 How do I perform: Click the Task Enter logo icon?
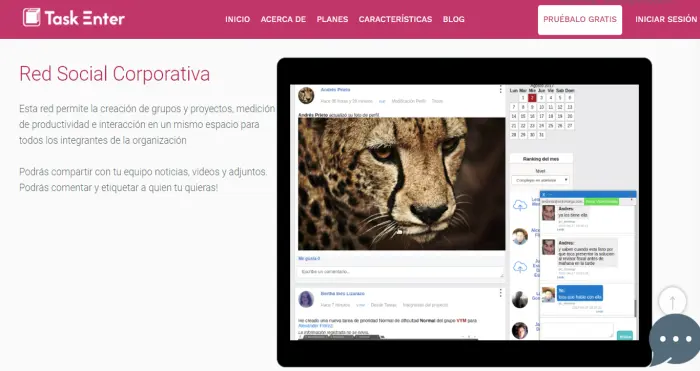point(32,17)
